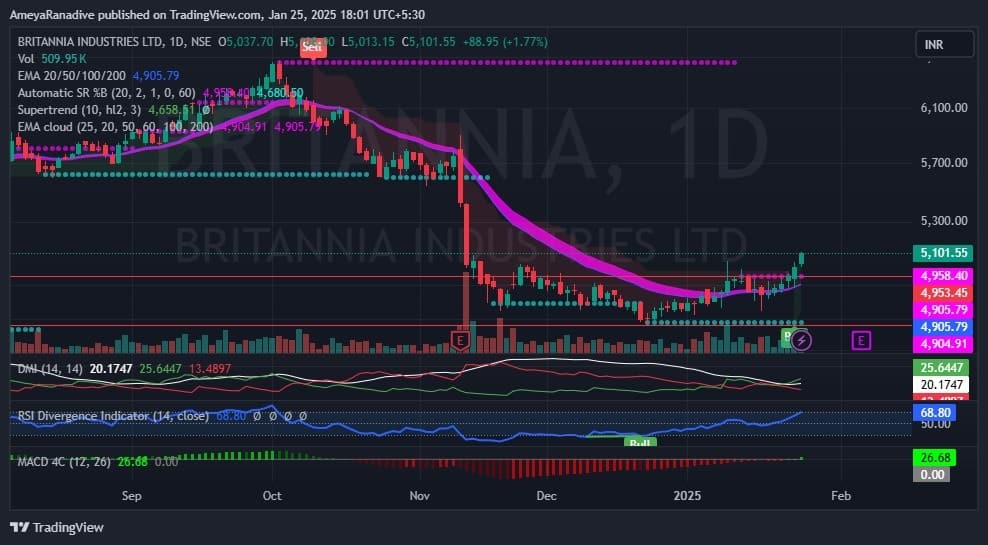This screenshot has height=545, width=988.
Task: Click the purple E upcoming earnings marker
Action: point(860,341)
